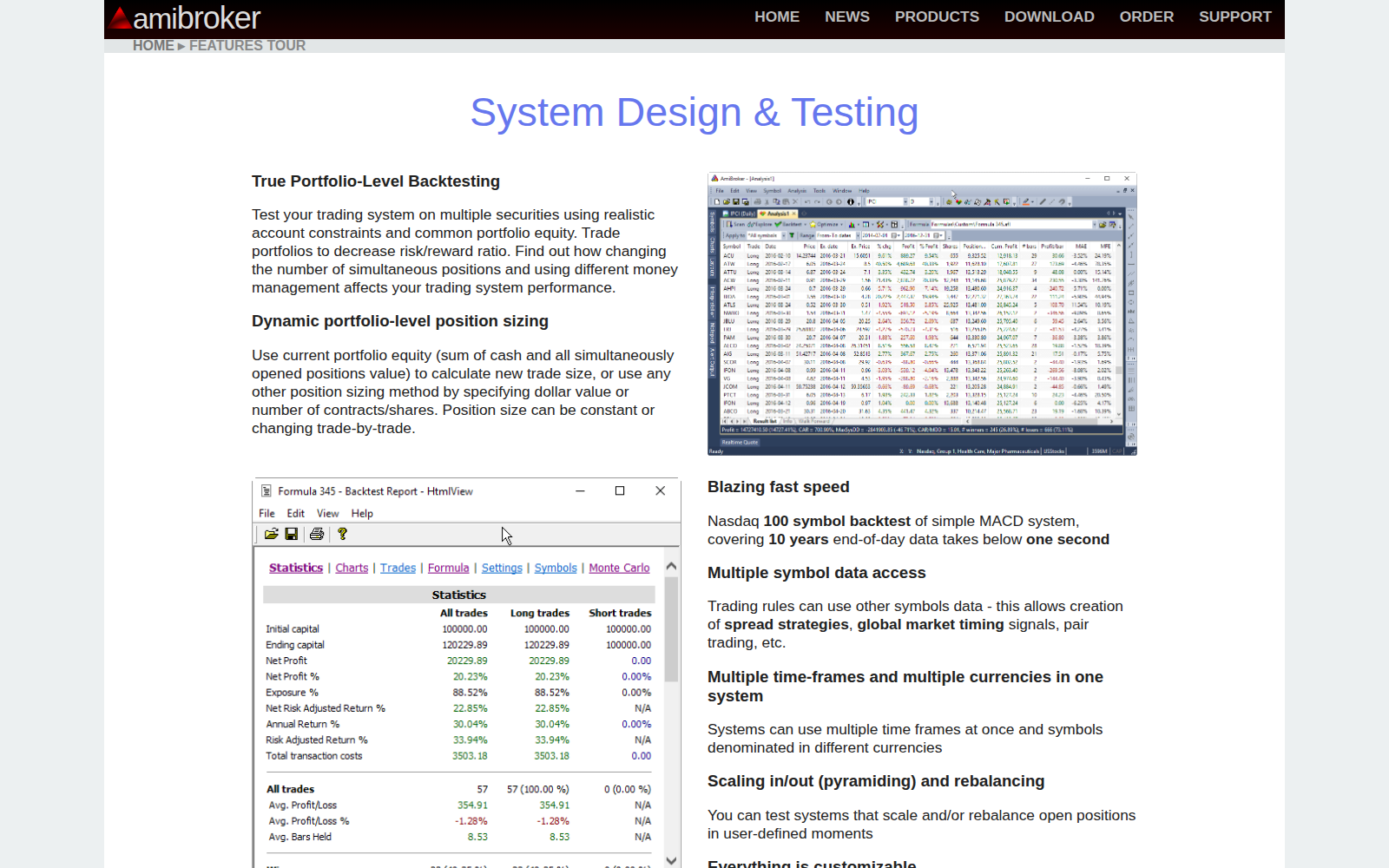
Task: Click the Open file icon in Backtest Report toolbar
Action: tap(272, 534)
